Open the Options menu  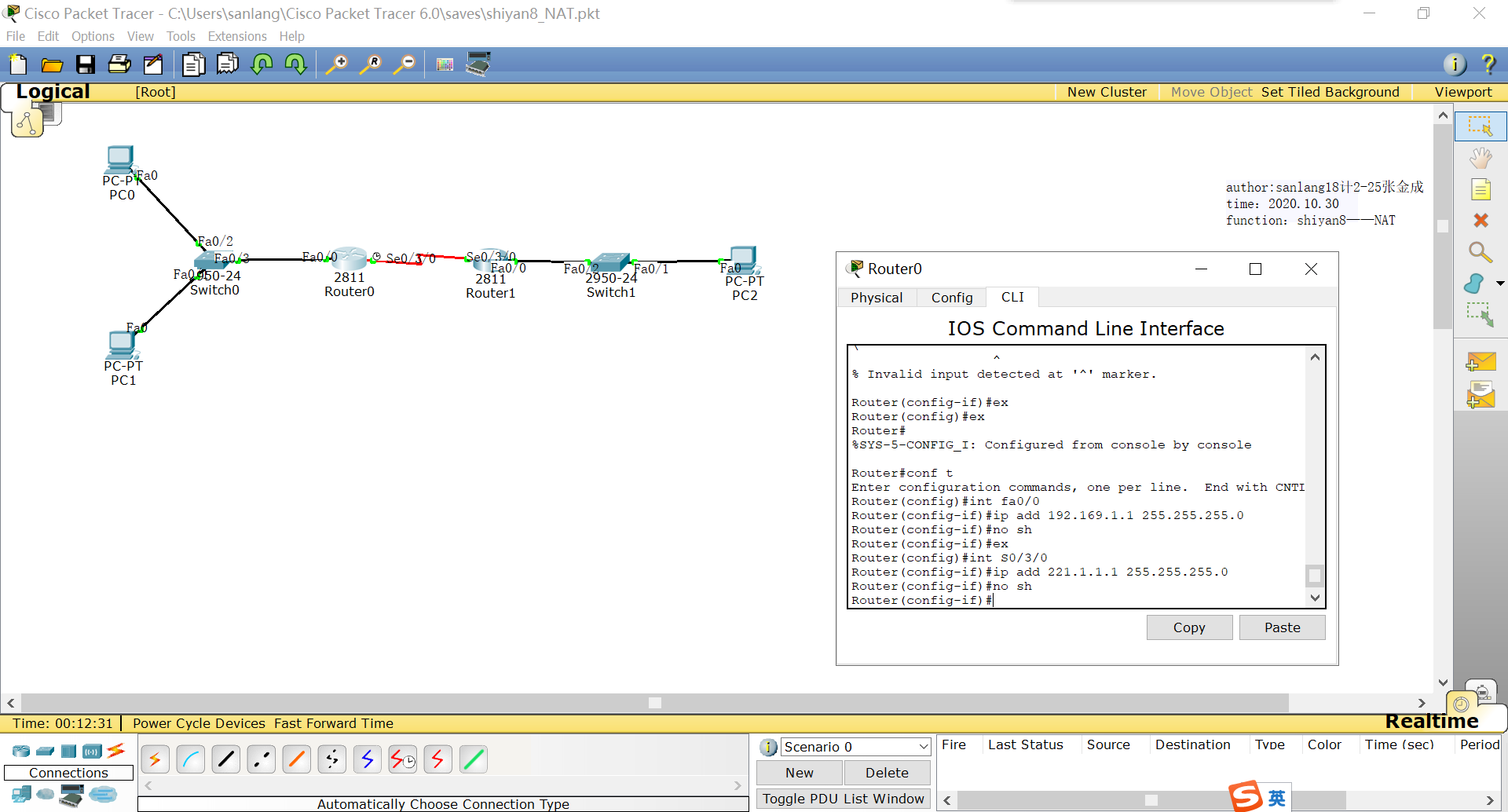(93, 36)
